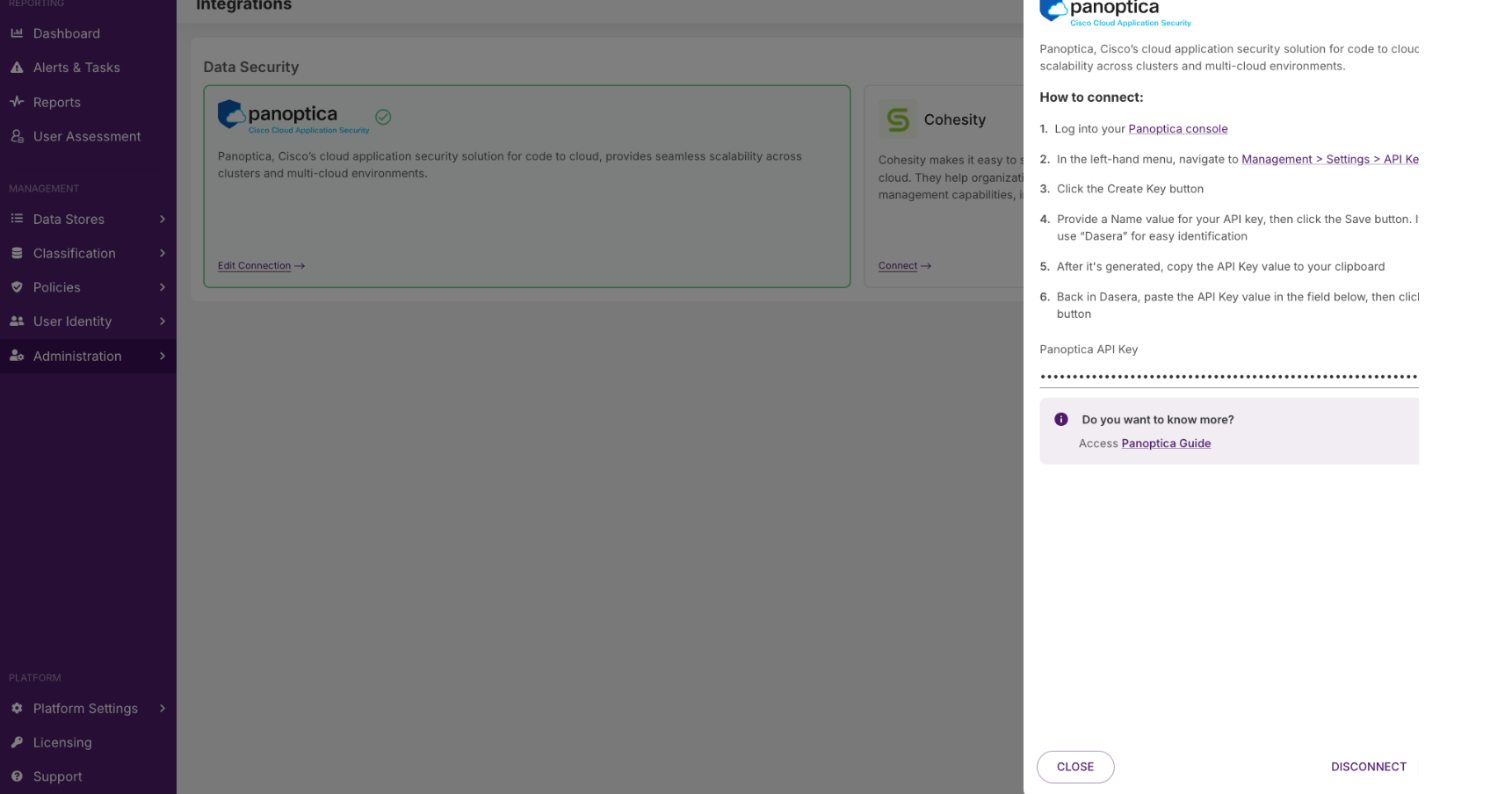Screen dimensions: 1512x794
Task: Click the 'Cohesity' card title
Action: pyautogui.click(x=954, y=119)
